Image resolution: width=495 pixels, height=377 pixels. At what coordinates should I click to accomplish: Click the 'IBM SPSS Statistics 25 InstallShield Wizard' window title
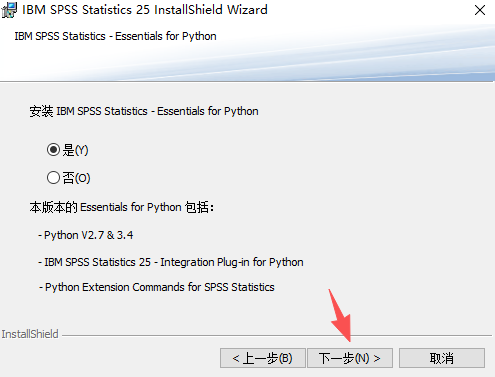point(145,10)
